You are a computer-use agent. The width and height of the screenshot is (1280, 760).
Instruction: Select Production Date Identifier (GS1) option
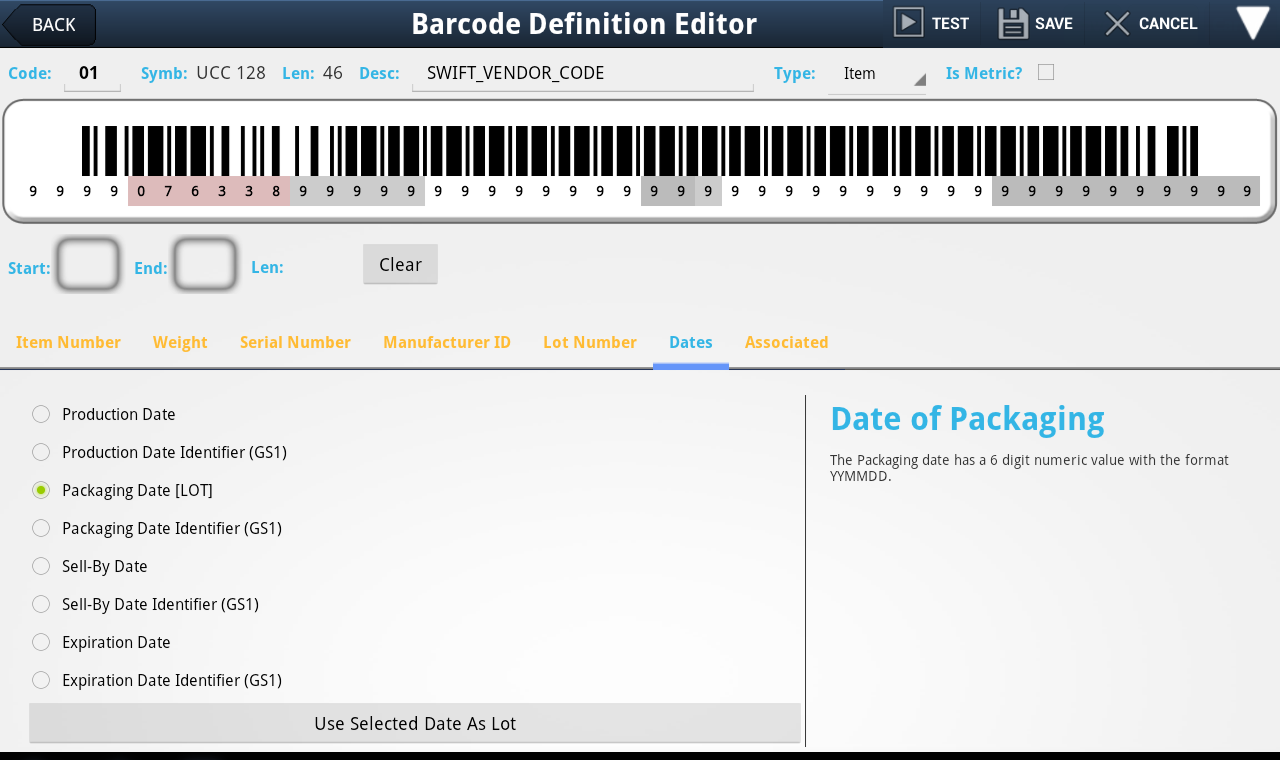coord(41,452)
